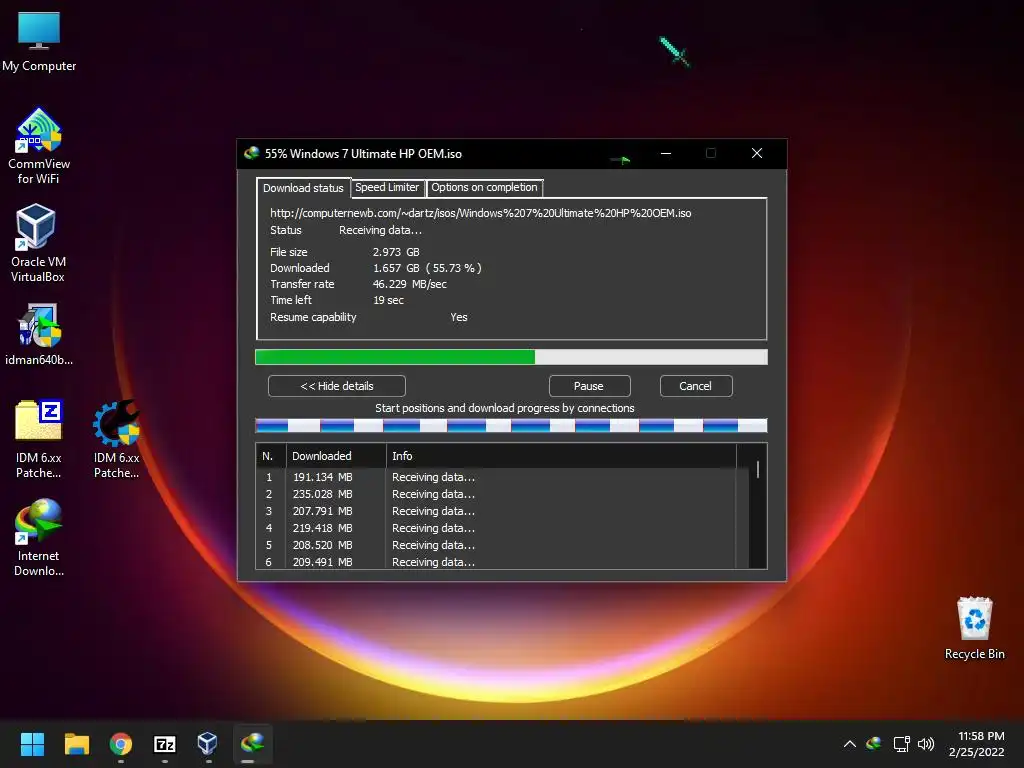Viewport: 1024px width, 768px height.
Task: Open File Explorer from taskbar
Action: 76,744
